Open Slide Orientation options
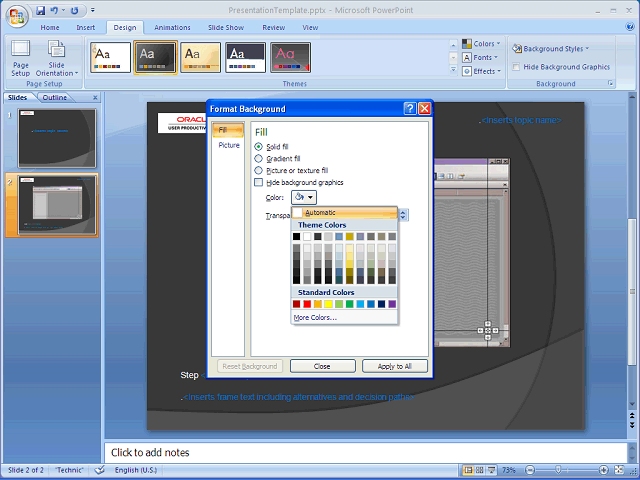This screenshot has width=640, height=480. [56, 58]
